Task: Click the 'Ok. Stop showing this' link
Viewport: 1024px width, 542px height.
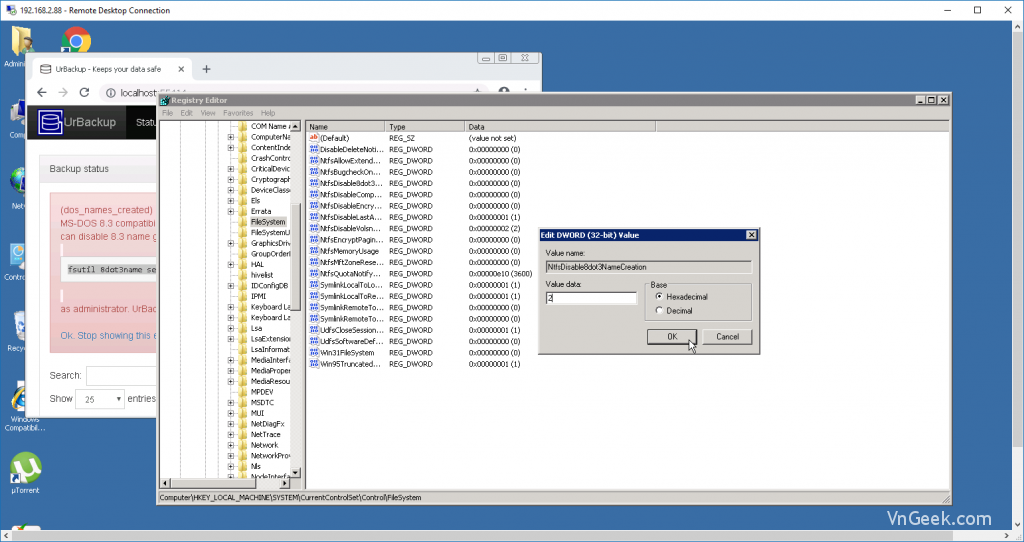Action: click(x=108, y=336)
